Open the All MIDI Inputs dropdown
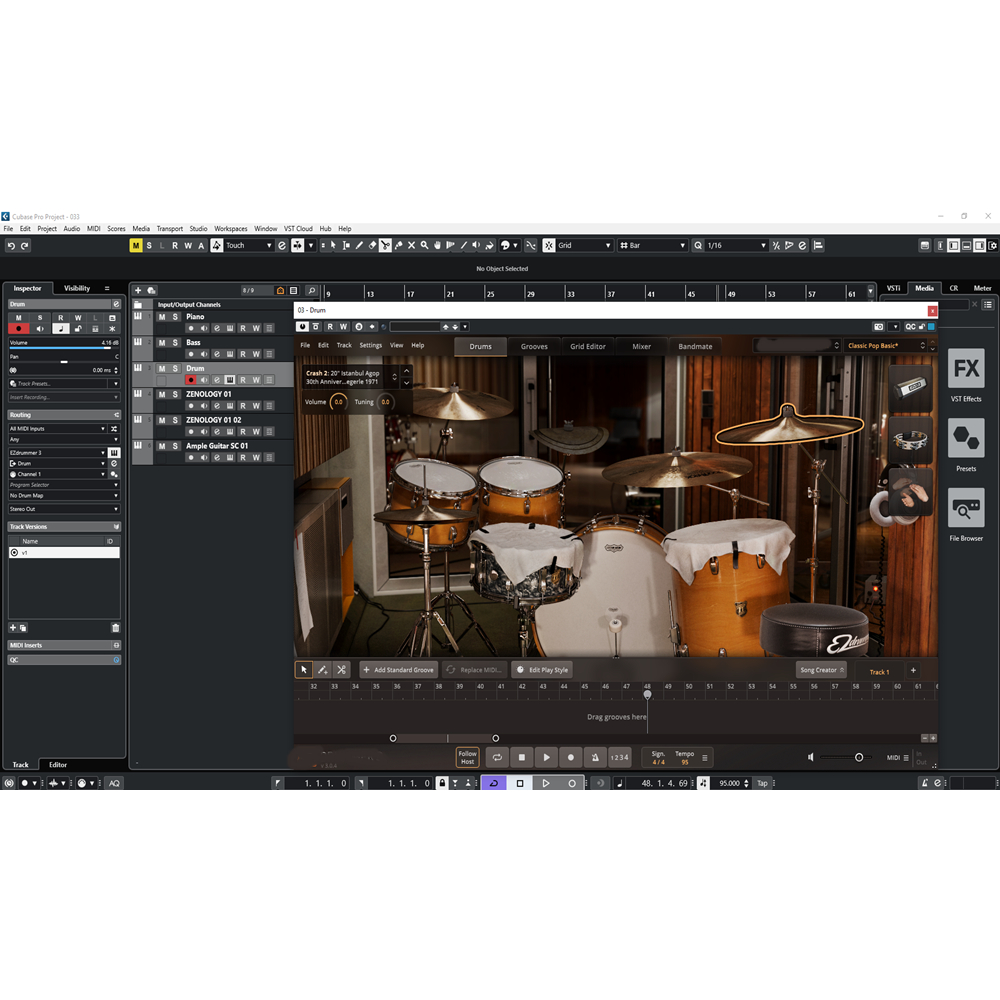 (x=57, y=429)
